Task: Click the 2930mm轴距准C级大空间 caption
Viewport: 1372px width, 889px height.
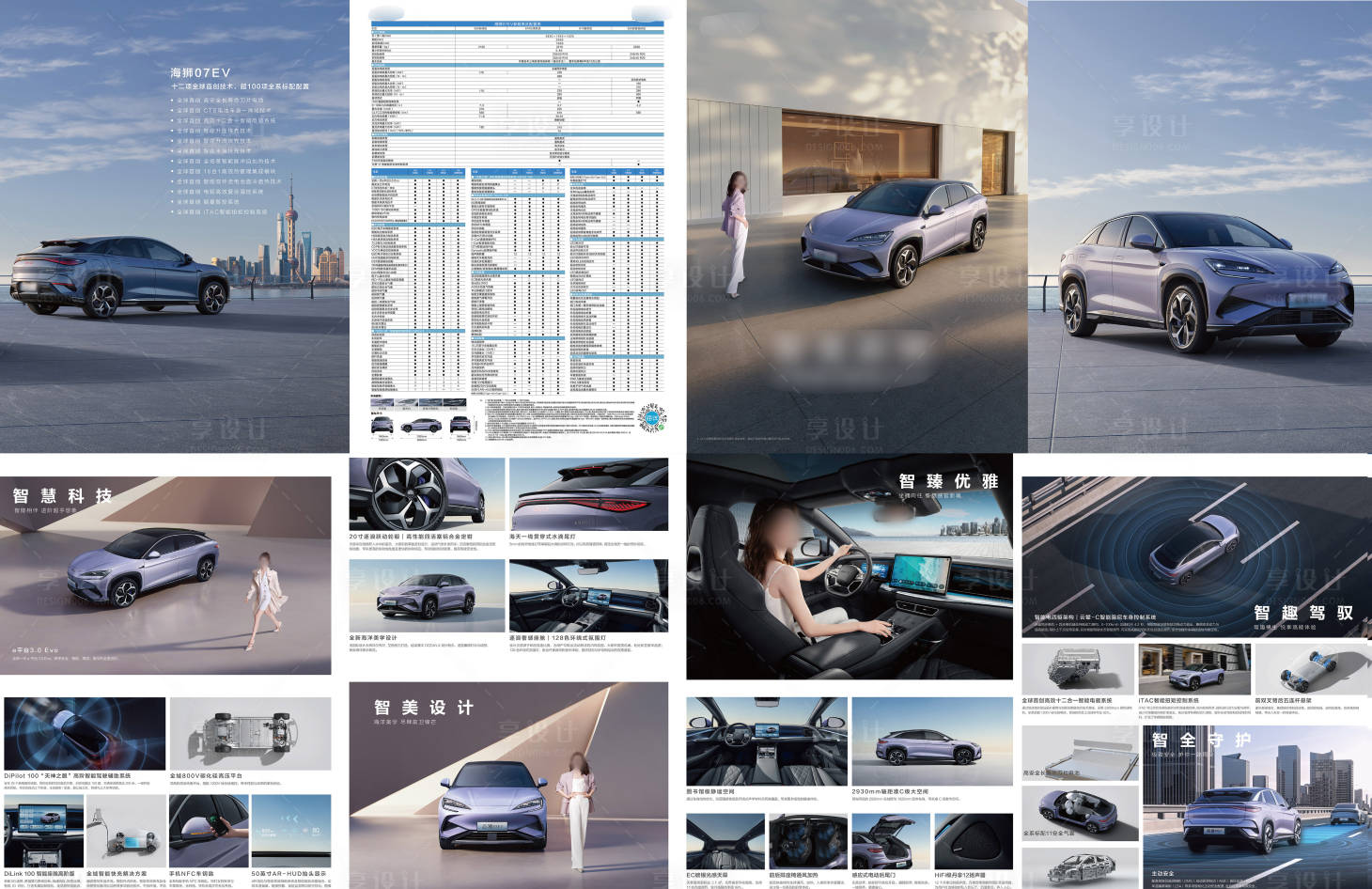Action: [x=889, y=791]
